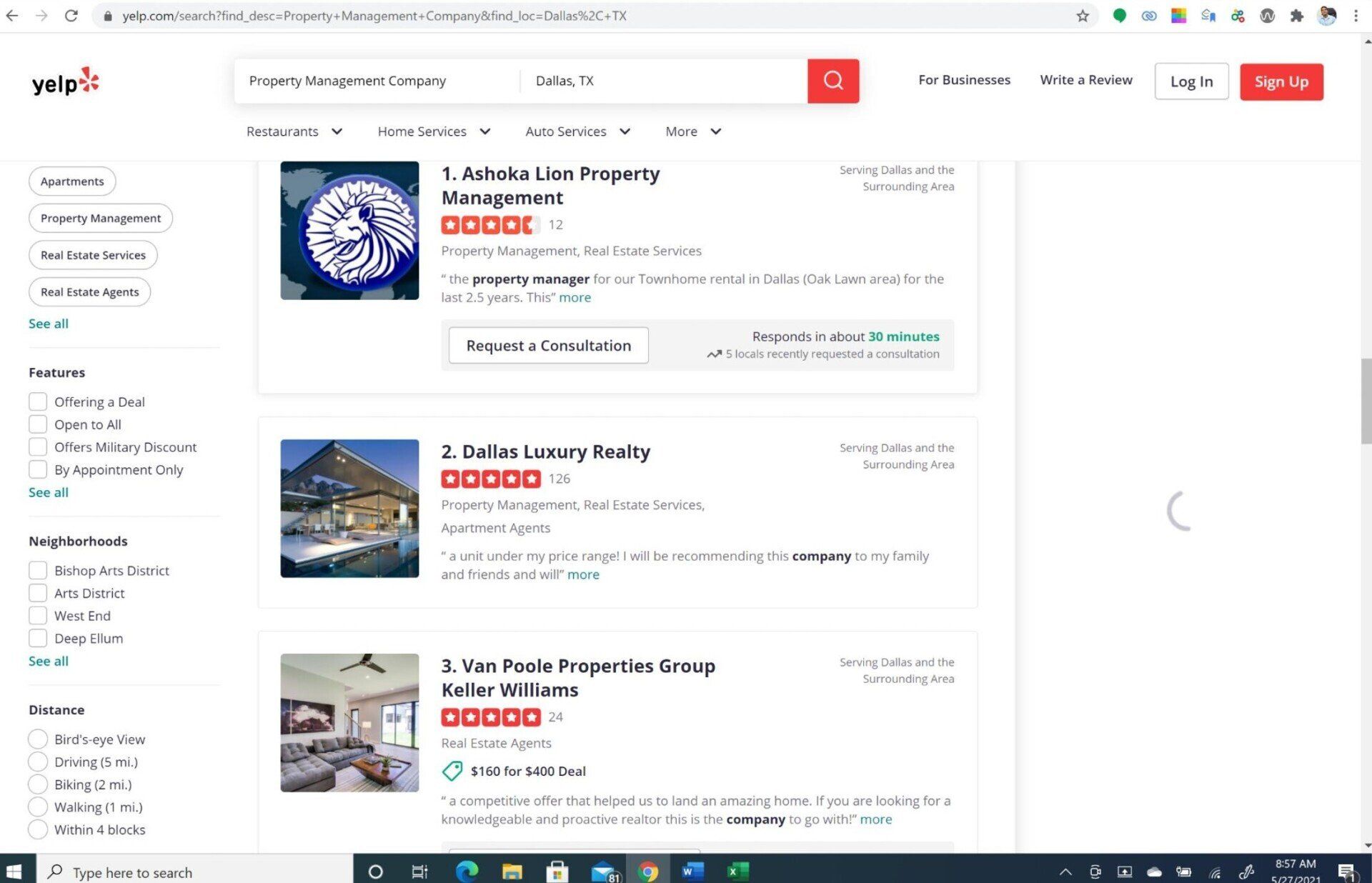The image size is (1372, 883).
Task: Filter by Real Estate Services category
Action: pyautogui.click(x=93, y=255)
